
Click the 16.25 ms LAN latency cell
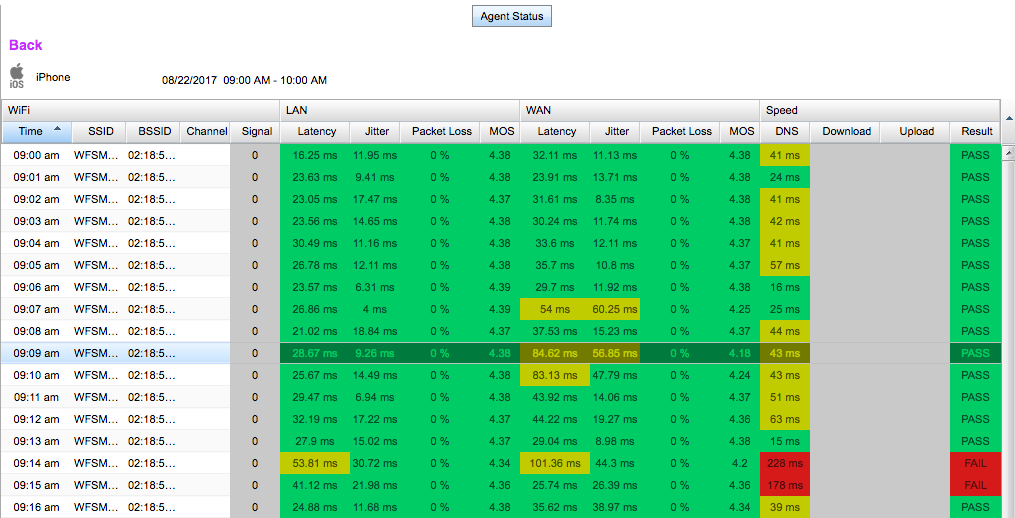click(x=315, y=155)
